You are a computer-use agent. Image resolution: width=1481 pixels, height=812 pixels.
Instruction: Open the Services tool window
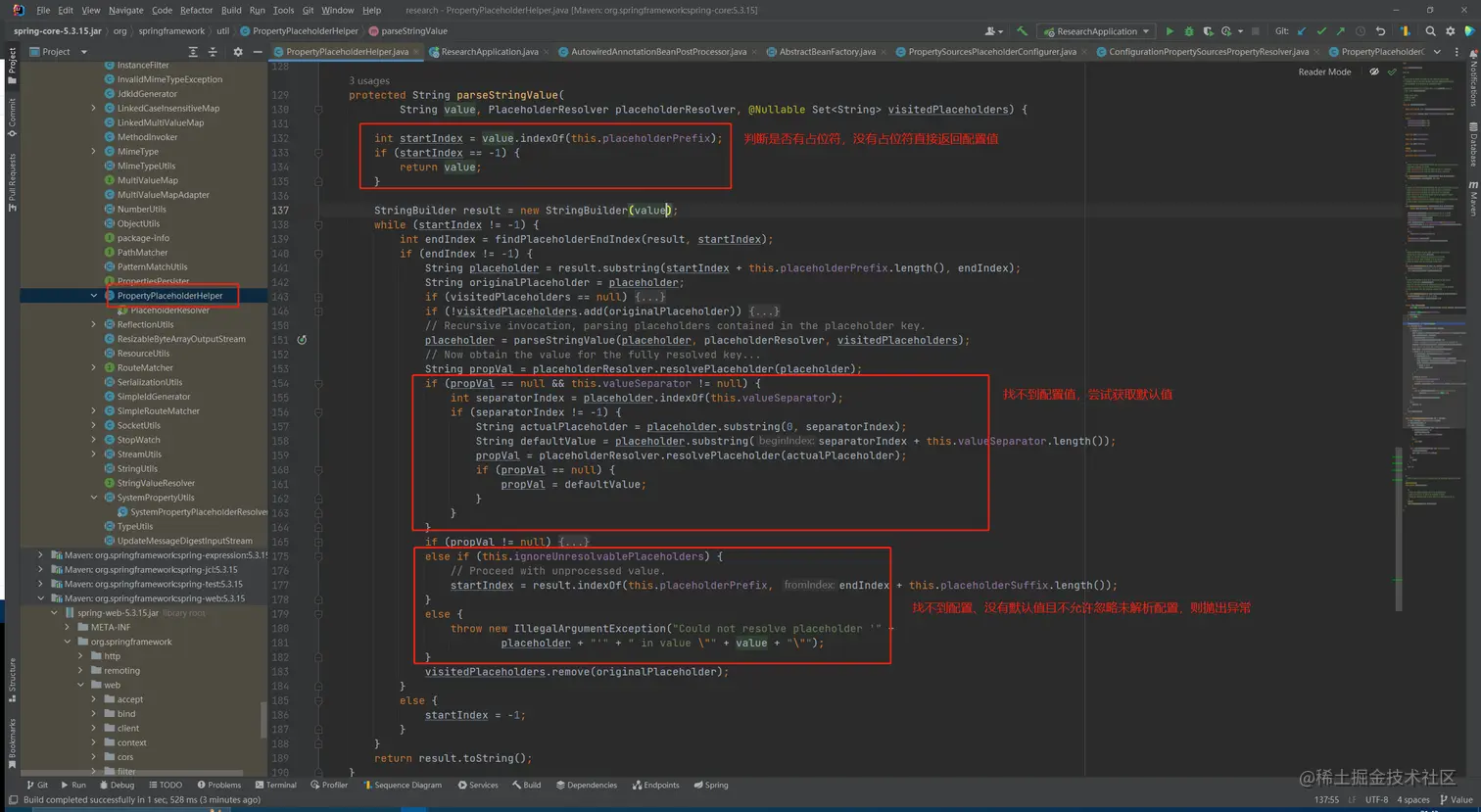pyautogui.click(x=477, y=786)
